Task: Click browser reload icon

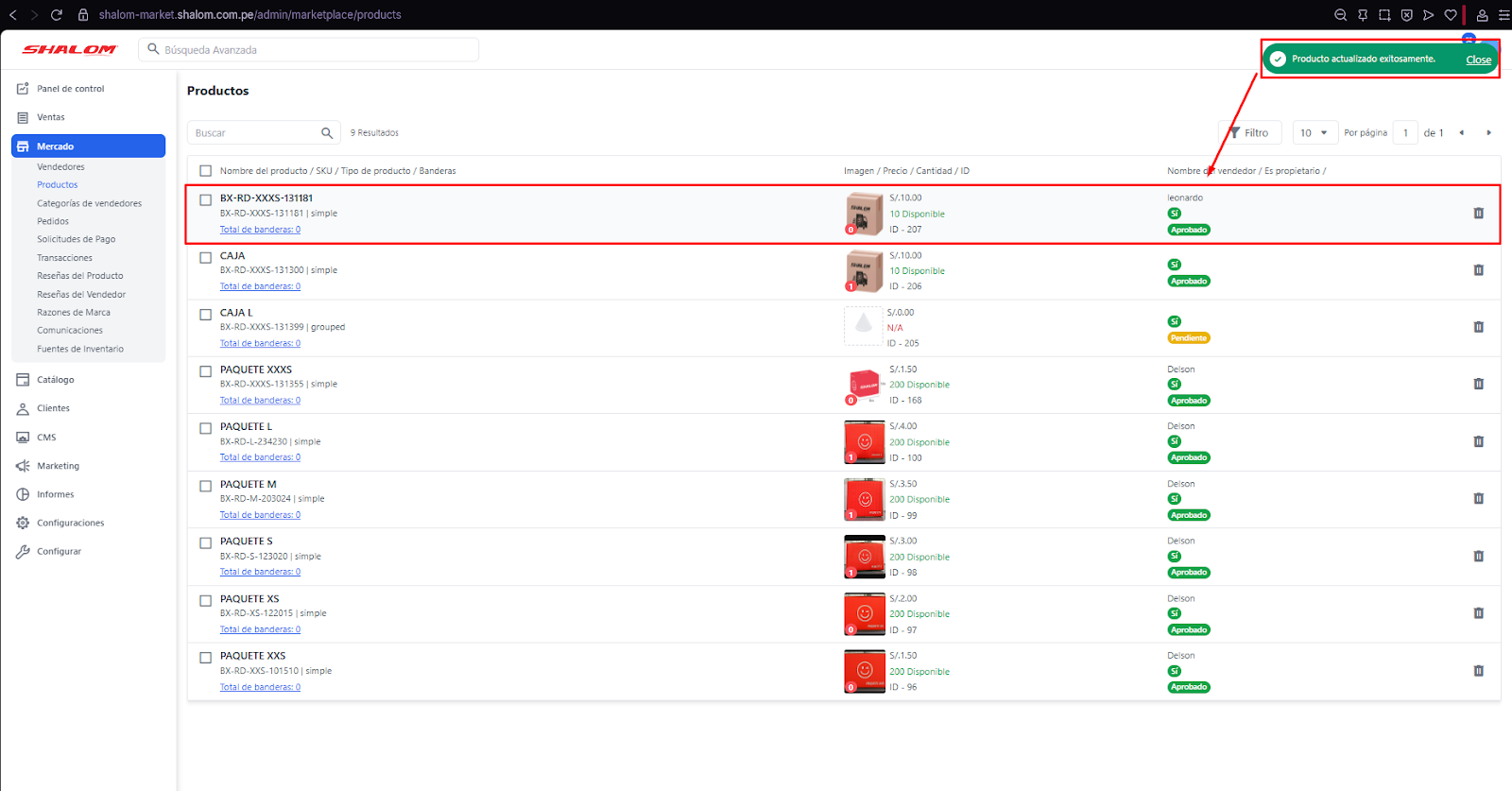Action: tap(57, 15)
